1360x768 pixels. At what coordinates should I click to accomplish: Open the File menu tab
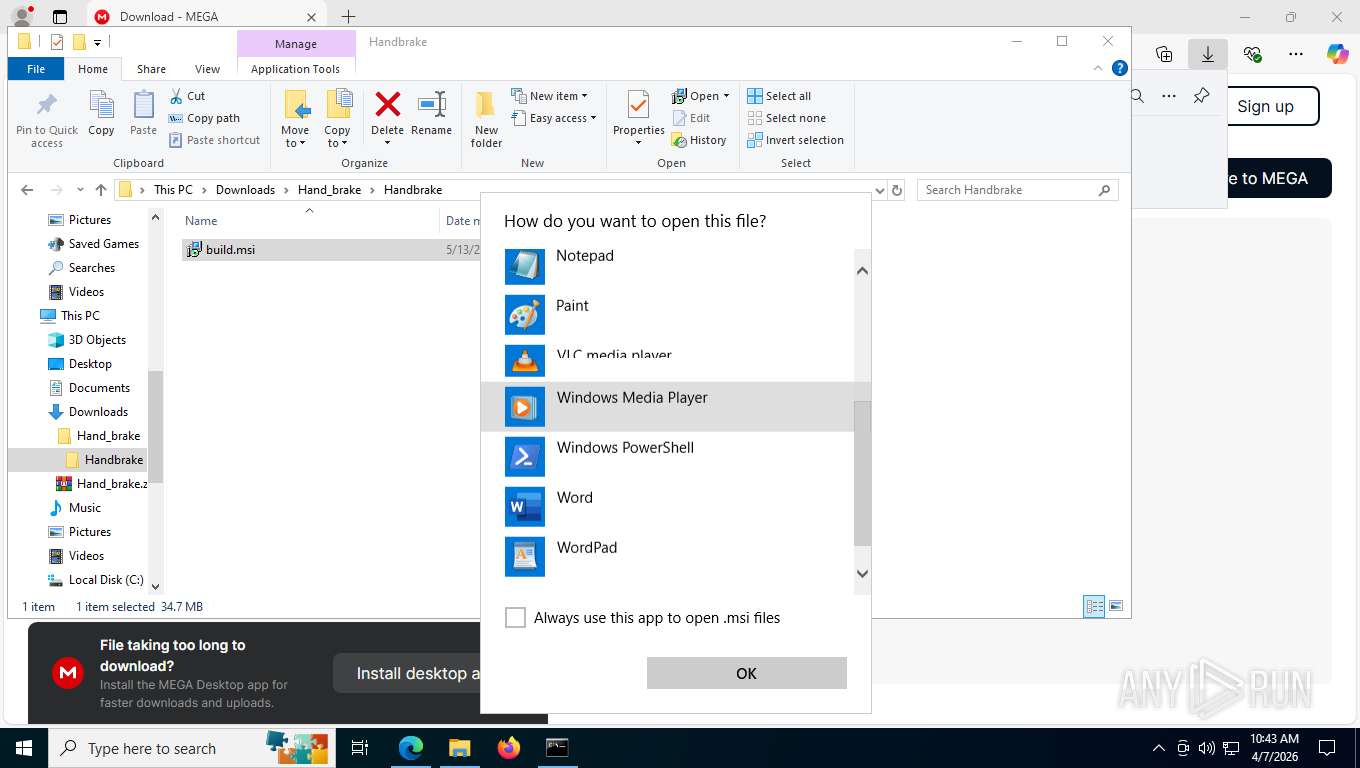[x=36, y=69]
